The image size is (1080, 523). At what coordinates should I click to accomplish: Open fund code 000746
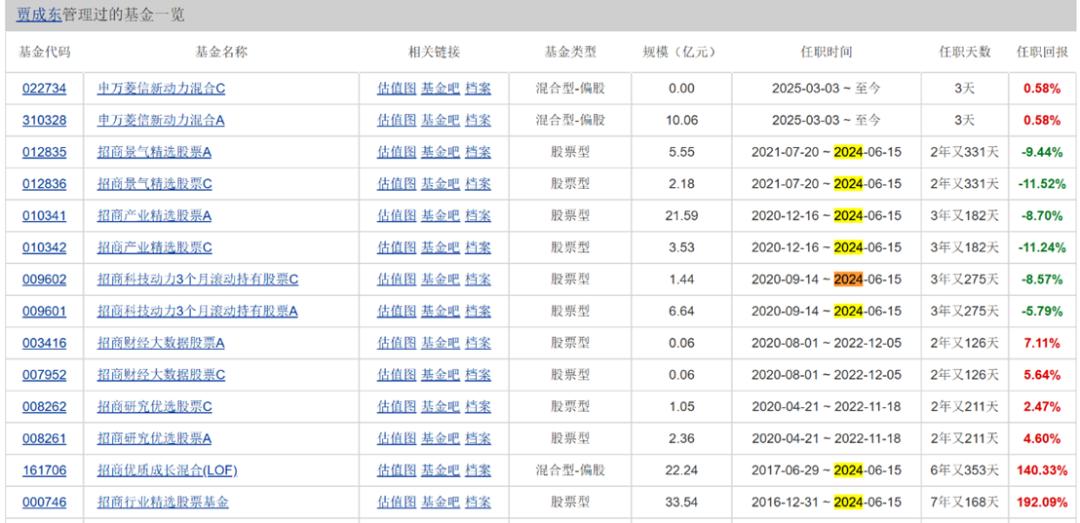click(44, 502)
